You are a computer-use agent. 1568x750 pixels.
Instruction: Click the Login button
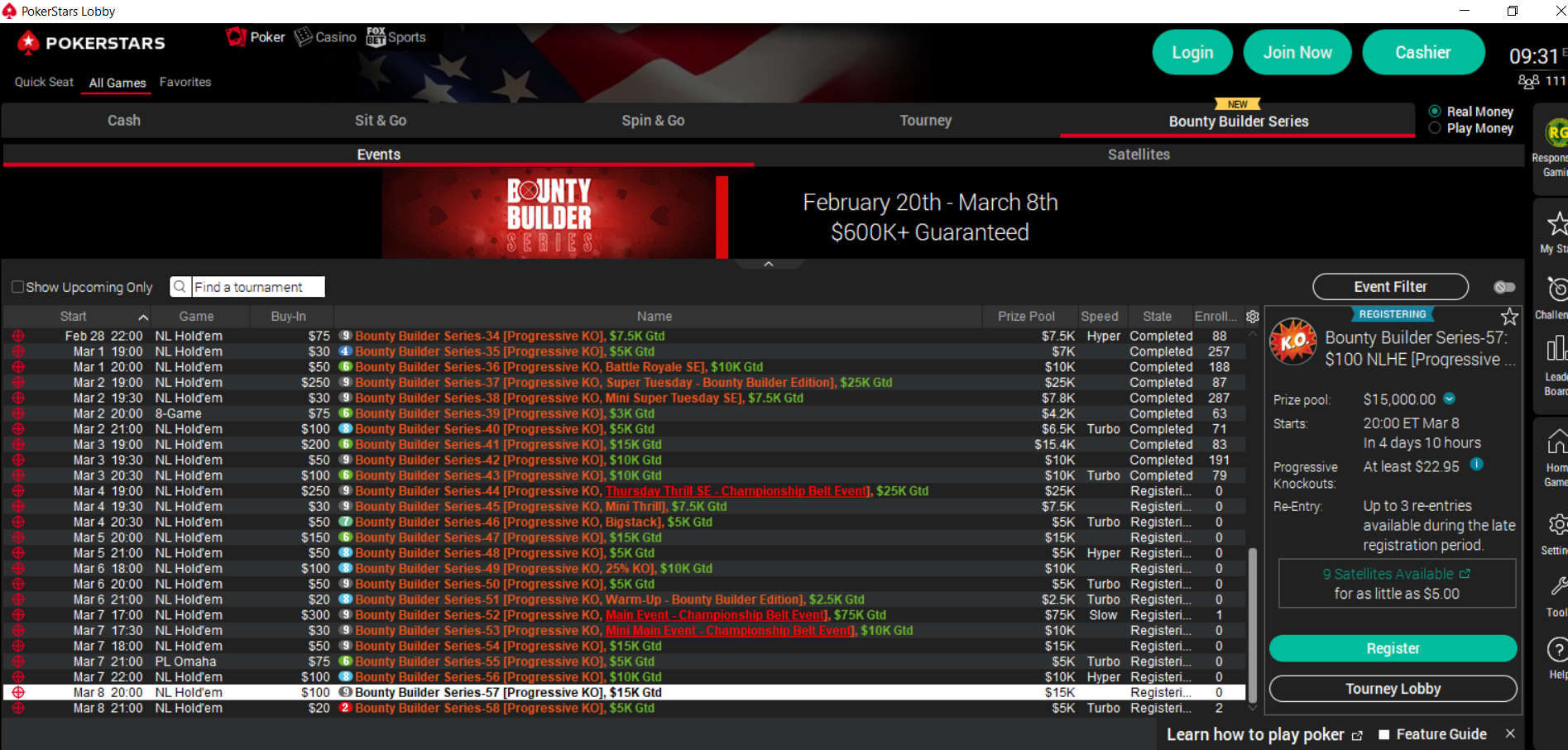[x=1192, y=52]
